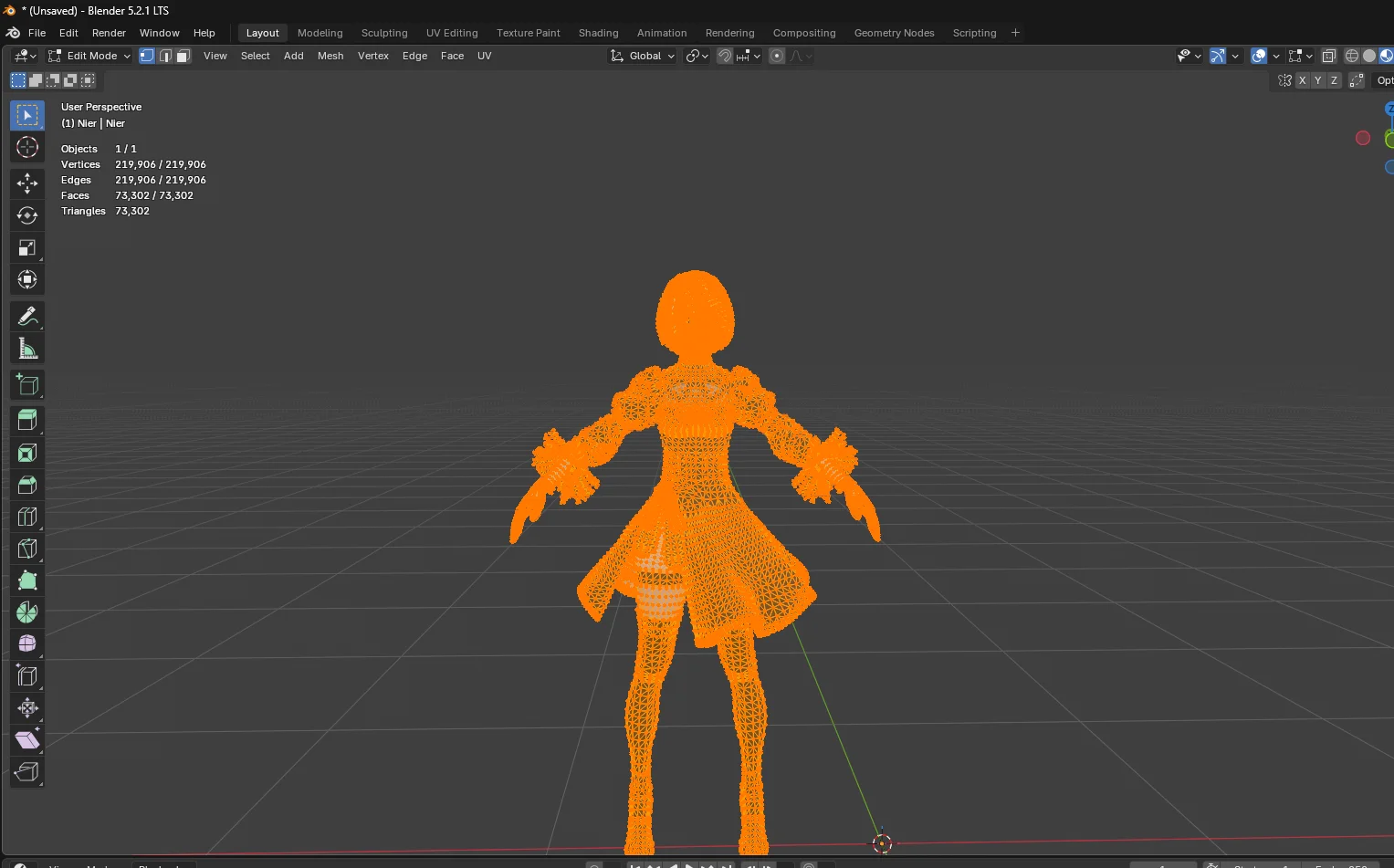Screen dimensions: 1394x868
Task: Expand the gizmo options arrow
Action: coord(1235,56)
